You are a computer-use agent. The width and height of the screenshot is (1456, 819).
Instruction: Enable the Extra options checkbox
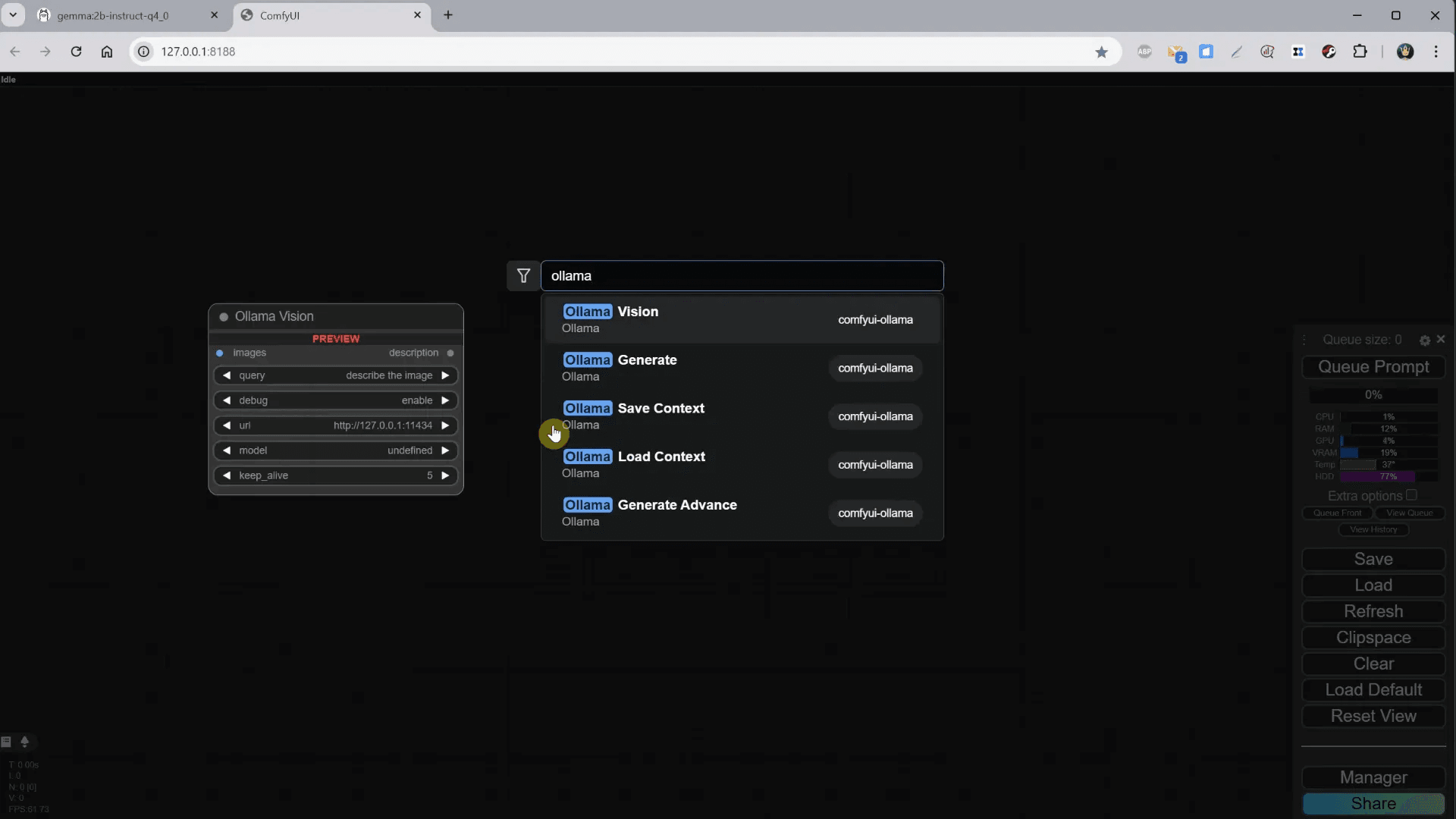(1411, 494)
